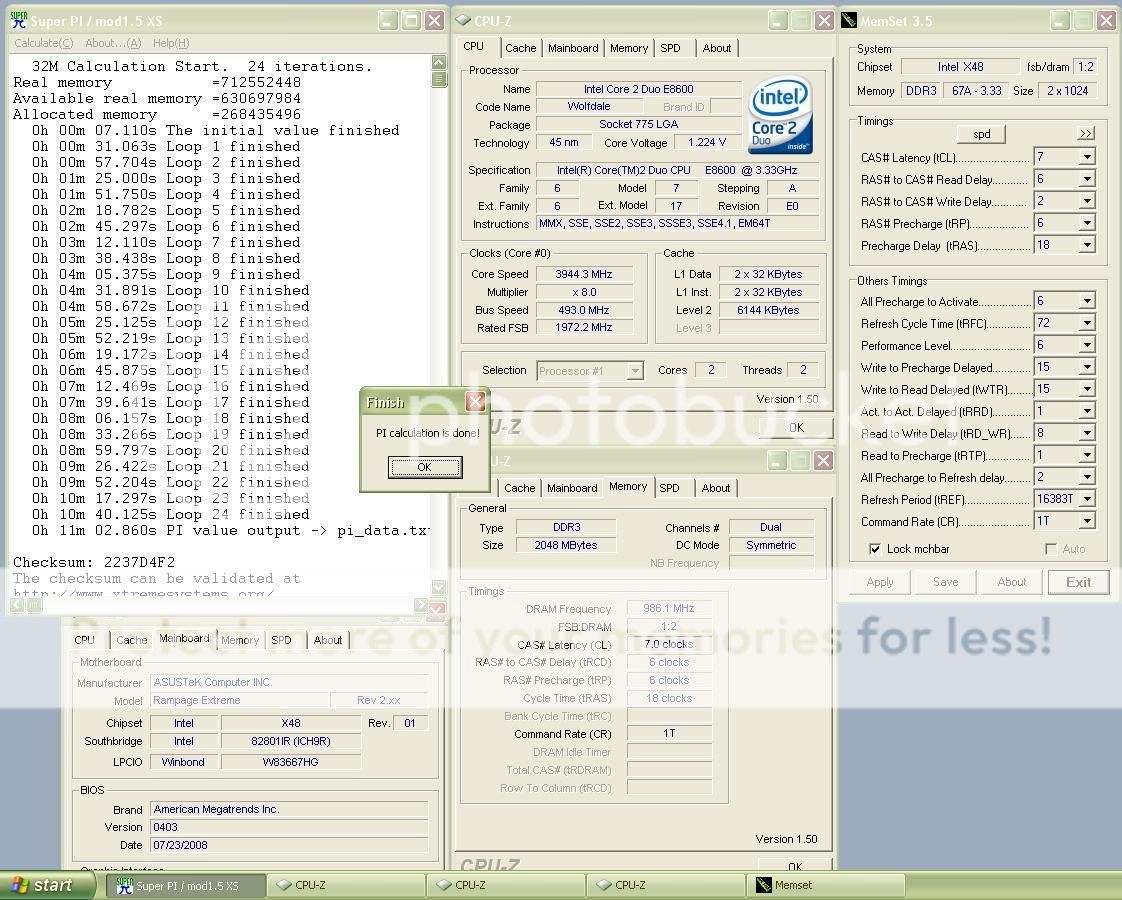This screenshot has height=900, width=1122.
Task: Click the Intel Core 2 Duo logo
Action: pos(780,115)
